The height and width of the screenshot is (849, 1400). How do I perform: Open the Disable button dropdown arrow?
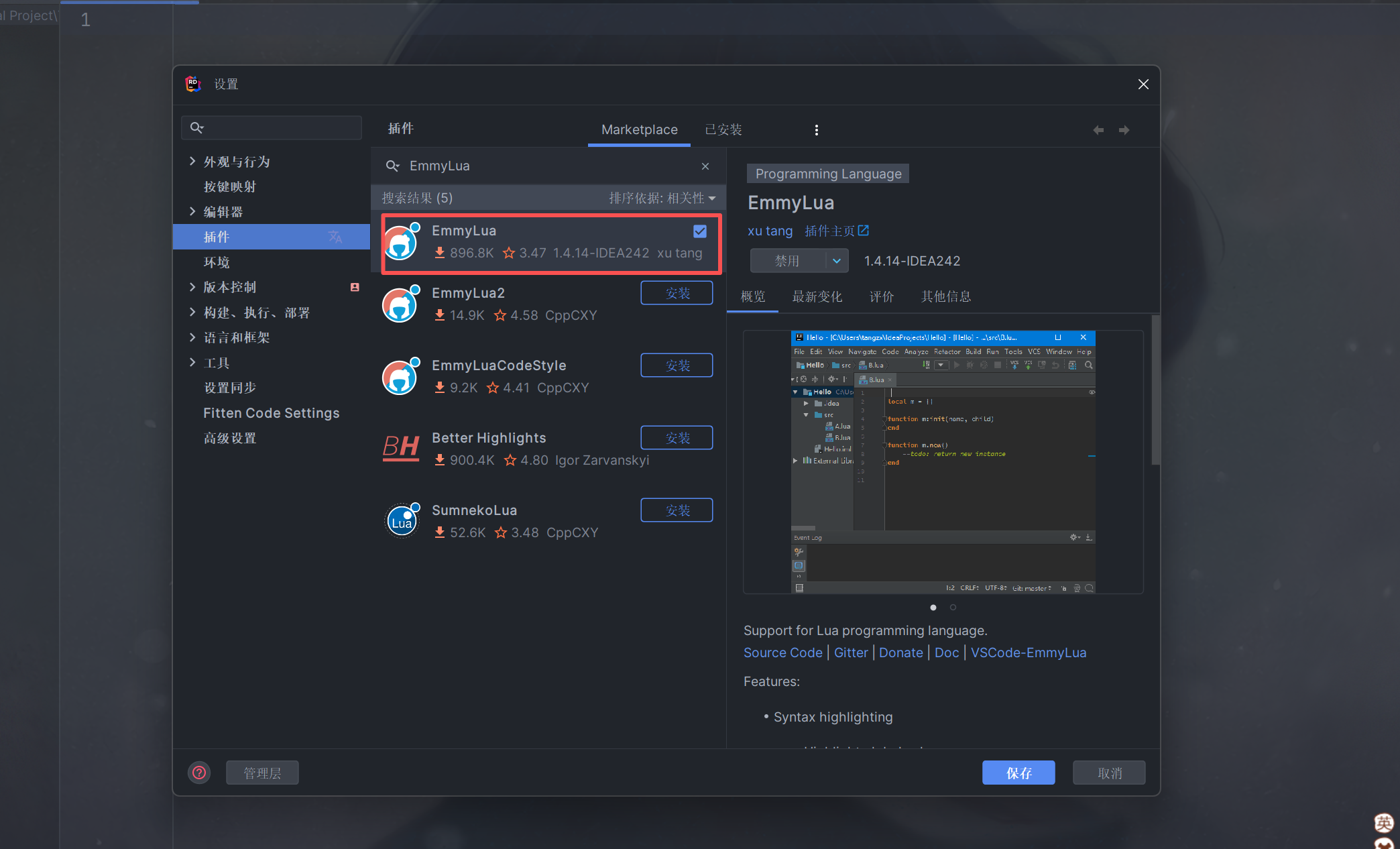837,261
